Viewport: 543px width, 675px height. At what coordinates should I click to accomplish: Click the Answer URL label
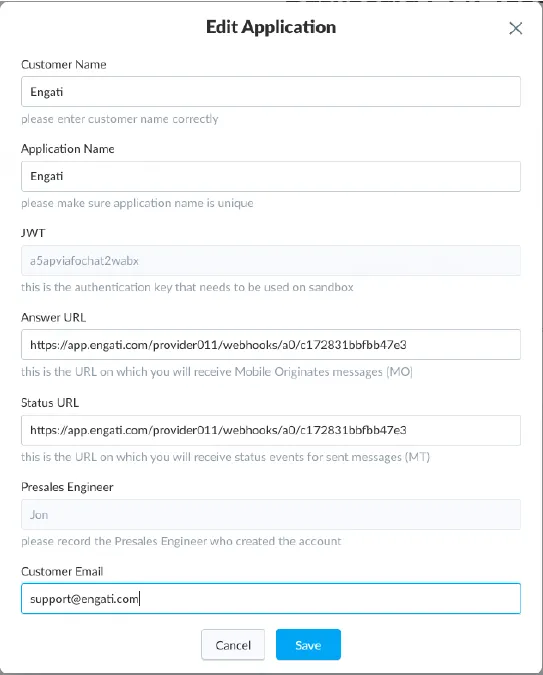coord(53,317)
